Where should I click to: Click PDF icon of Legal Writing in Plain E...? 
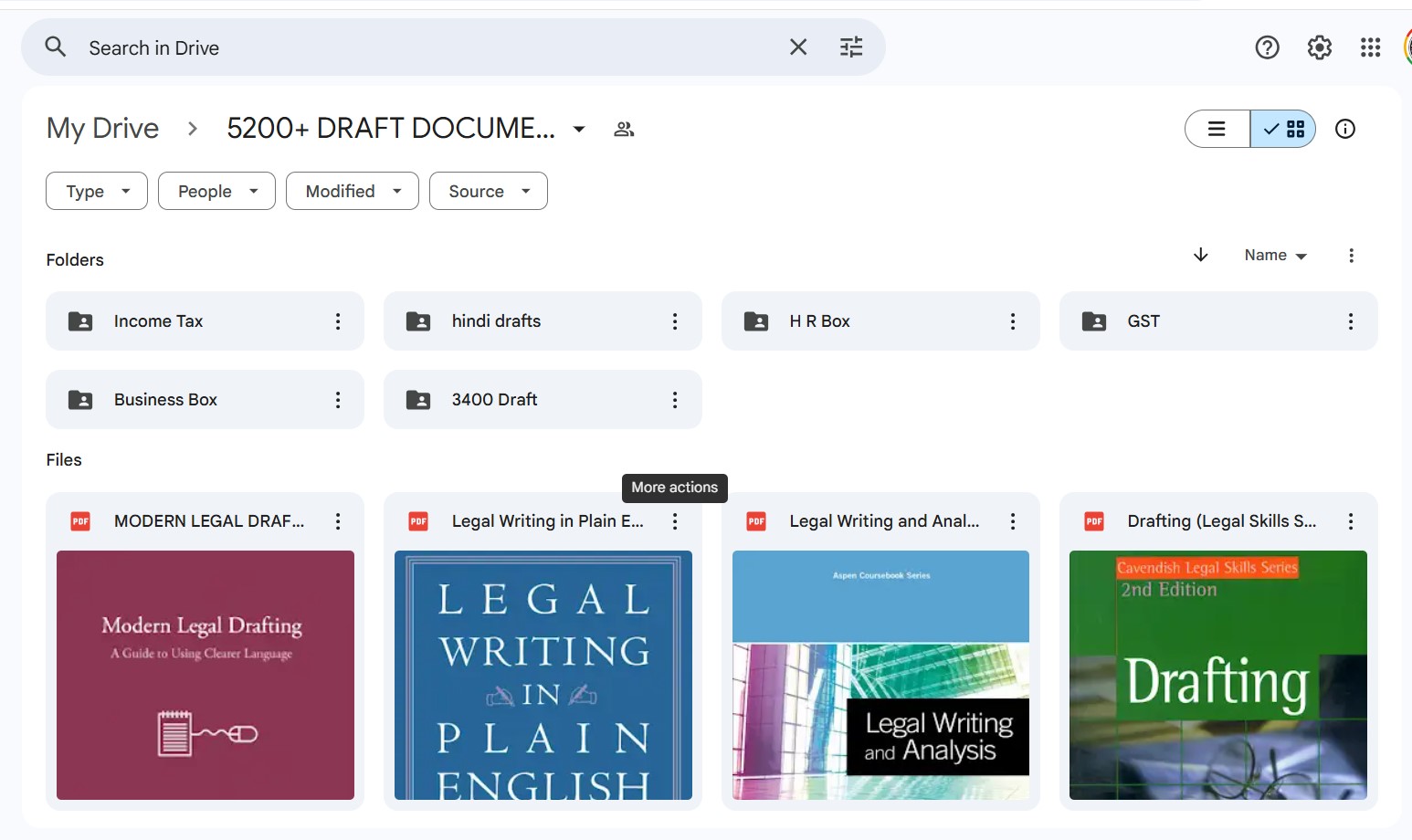pyautogui.click(x=418, y=521)
